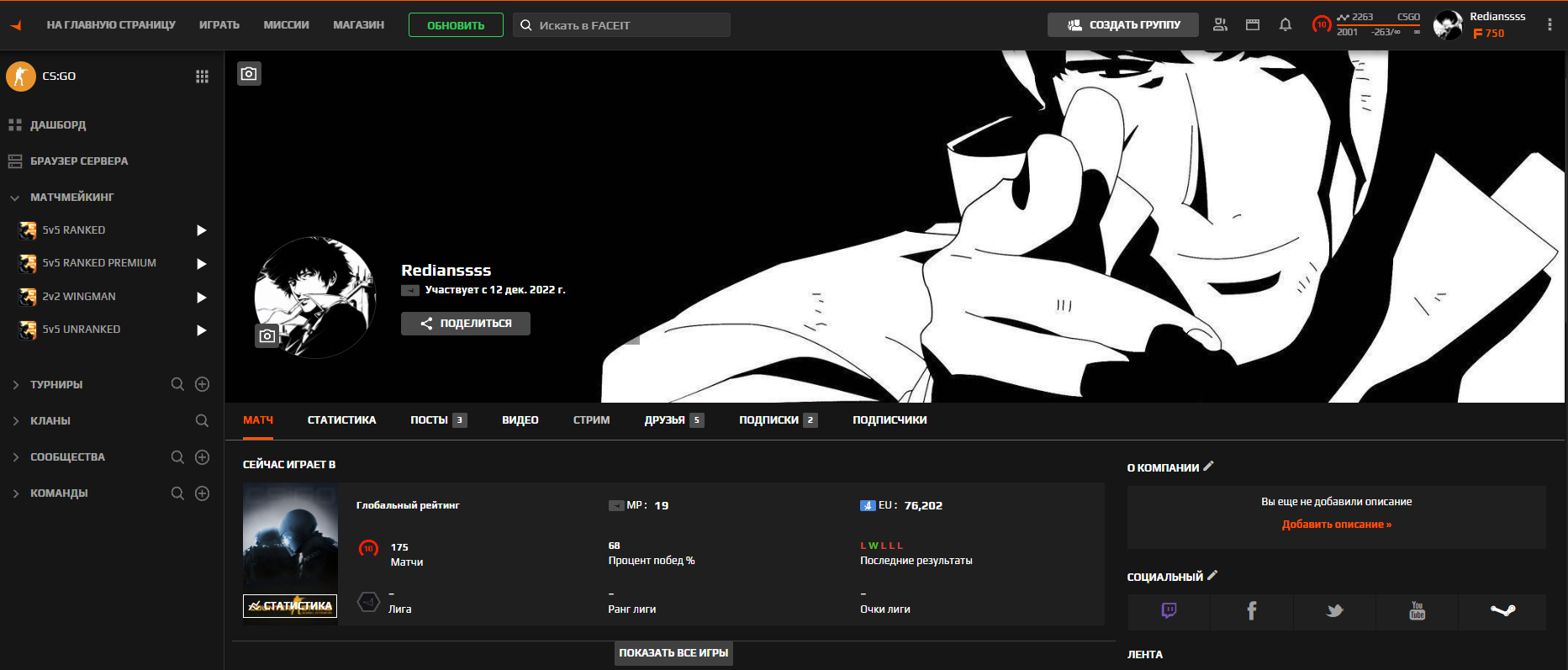Viewport: 1568px width, 670px height.
Task: Play 5v5 RANKED matchmaking arrow
Action: pyautogui.click(x=201, y=230)
